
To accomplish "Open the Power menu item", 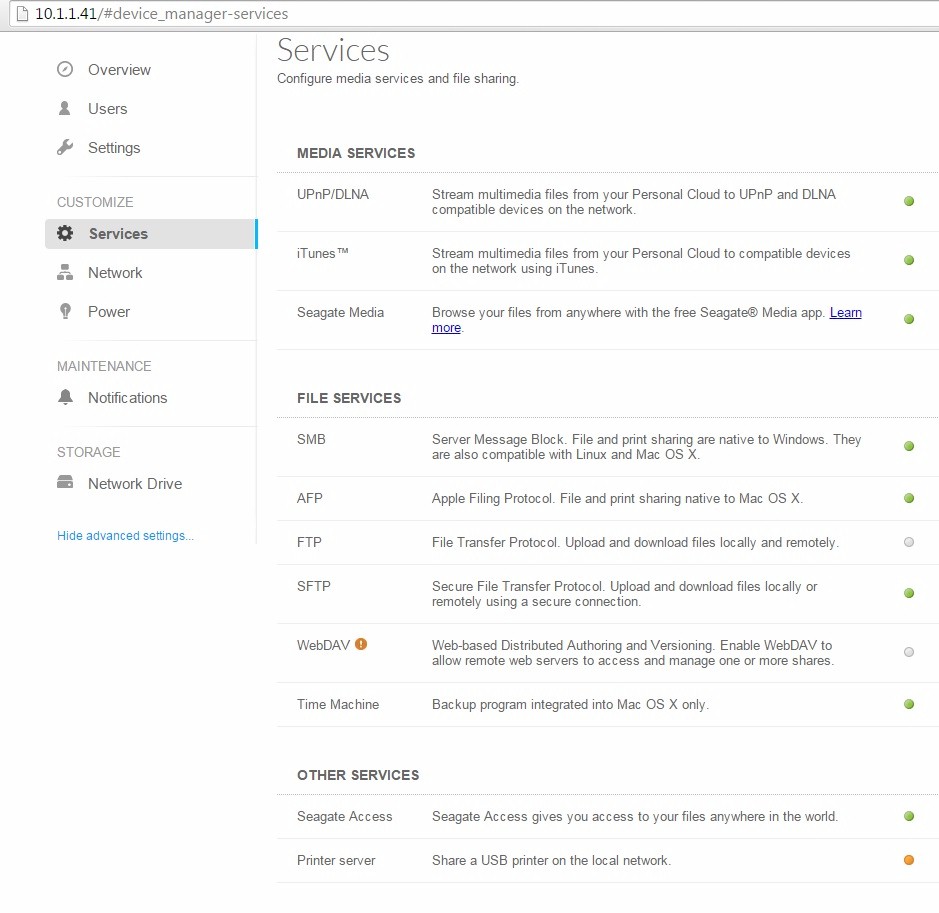I will (108, 311).
